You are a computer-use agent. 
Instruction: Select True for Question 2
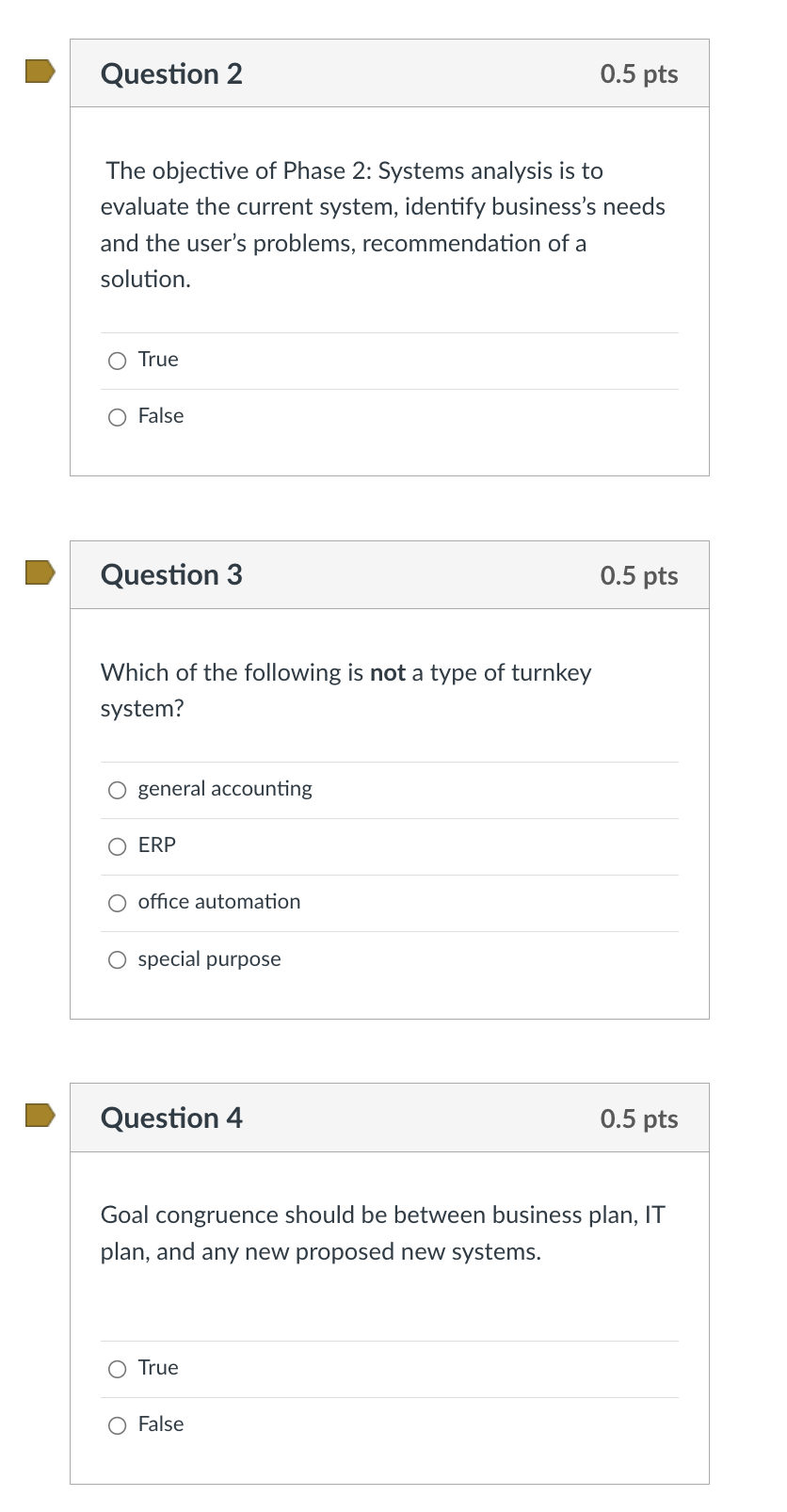117,360
